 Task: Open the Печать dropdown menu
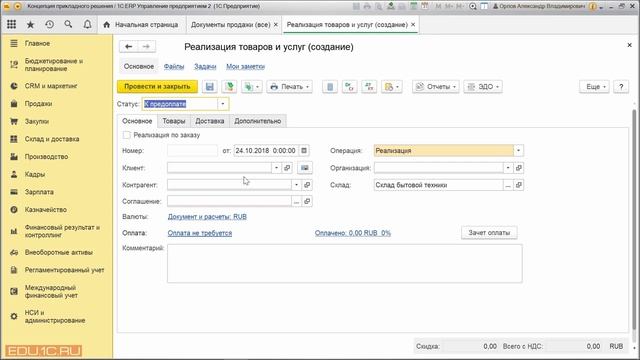point(289,87)
